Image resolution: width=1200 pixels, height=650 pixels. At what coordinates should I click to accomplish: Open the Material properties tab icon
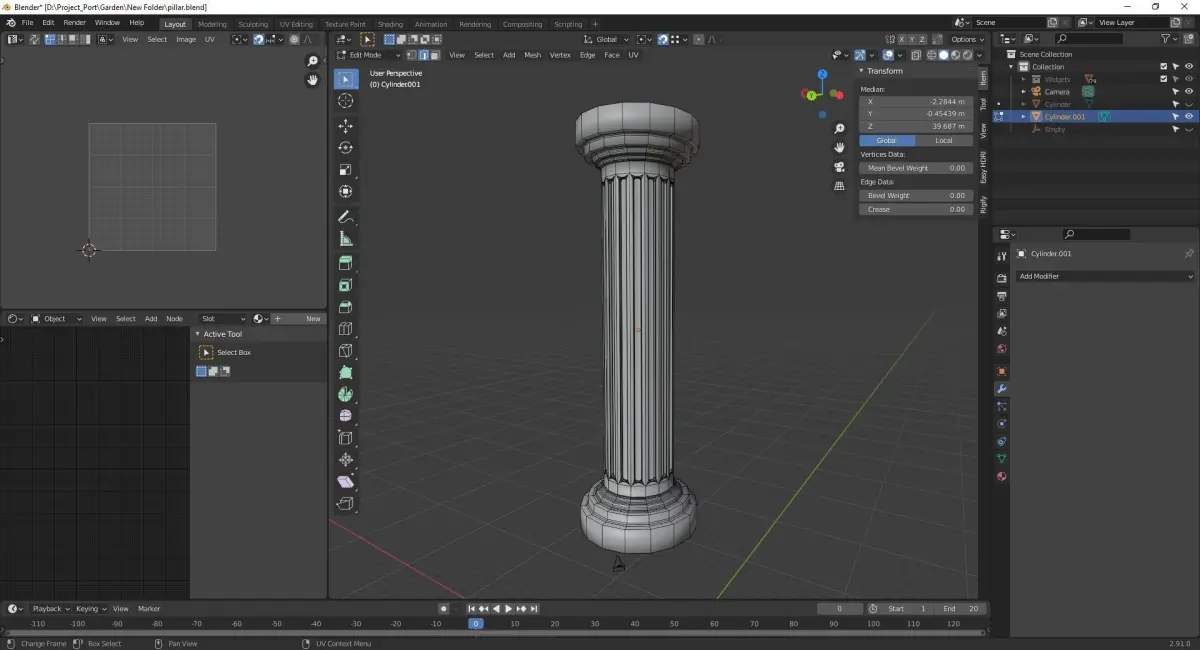pos(1001,476)
